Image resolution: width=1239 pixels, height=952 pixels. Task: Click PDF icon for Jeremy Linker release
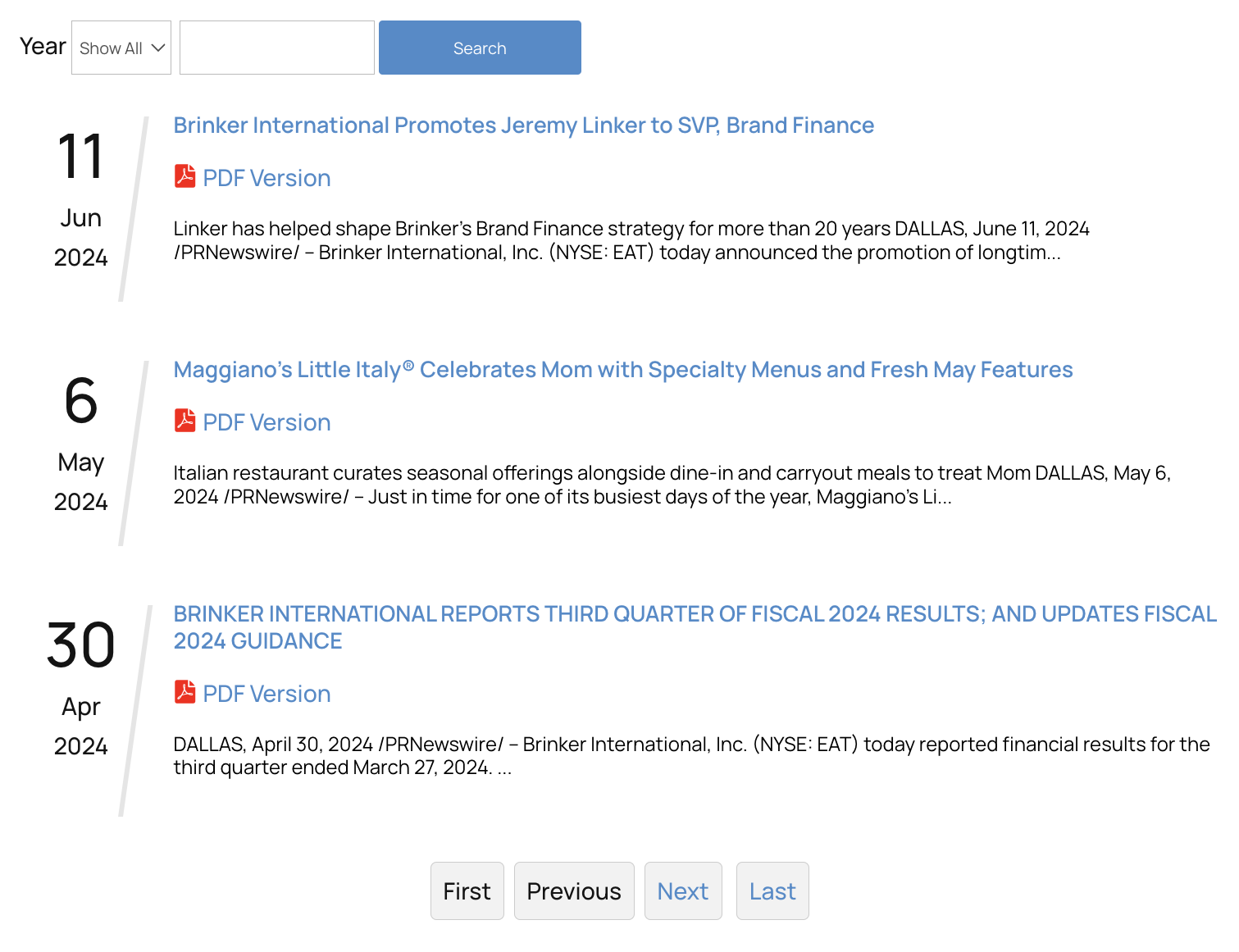184,177
